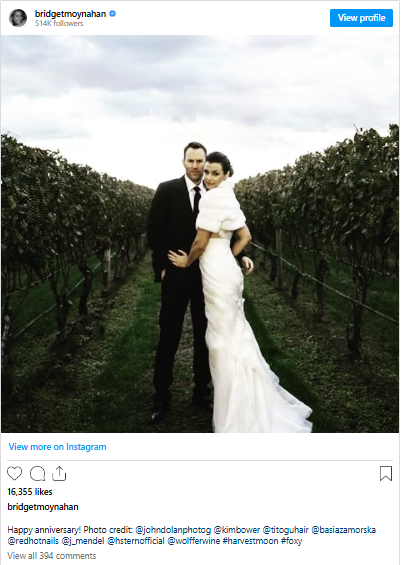This screenshot has height=565, width=401.
Task: Open the wedding photo in the vineyard
Action: pos(200,233)
